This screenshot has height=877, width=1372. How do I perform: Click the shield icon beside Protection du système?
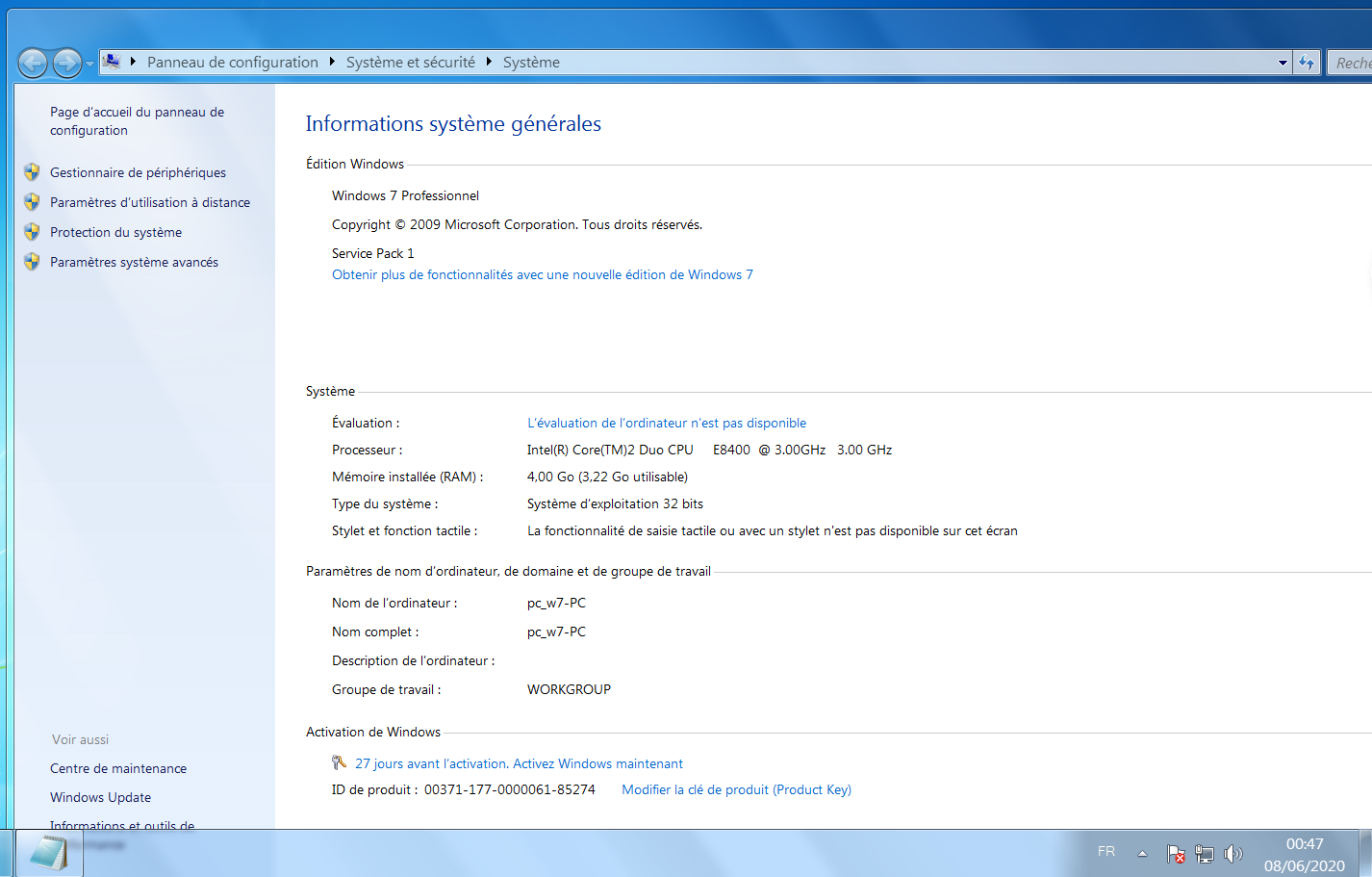pos(32,232)
